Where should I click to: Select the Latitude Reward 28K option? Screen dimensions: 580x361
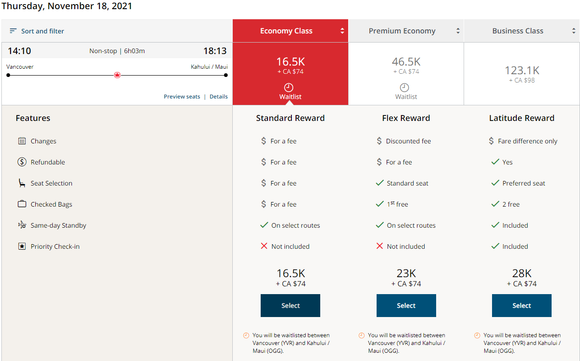click(x=522, y=306)
